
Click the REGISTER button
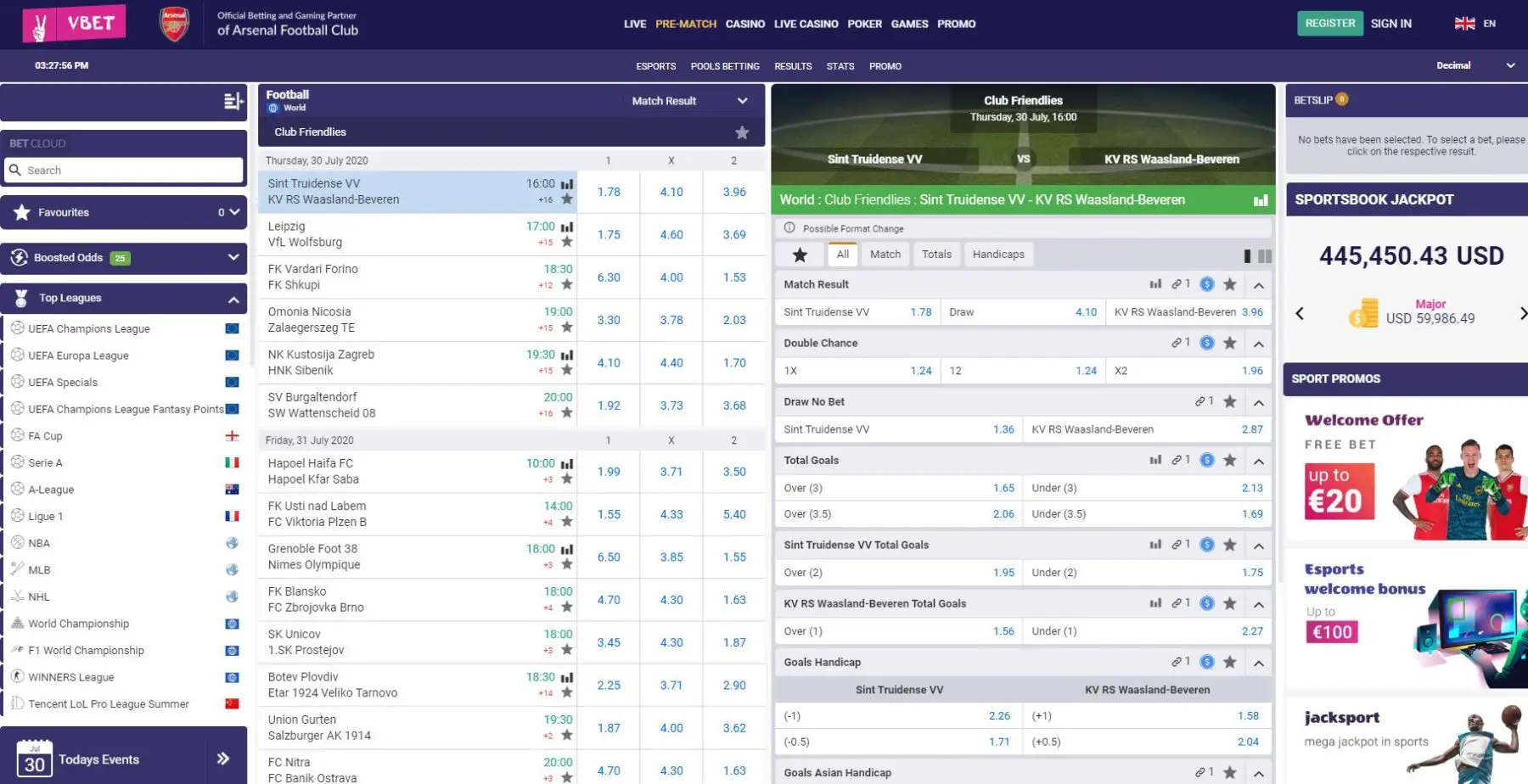(1330, 24)
